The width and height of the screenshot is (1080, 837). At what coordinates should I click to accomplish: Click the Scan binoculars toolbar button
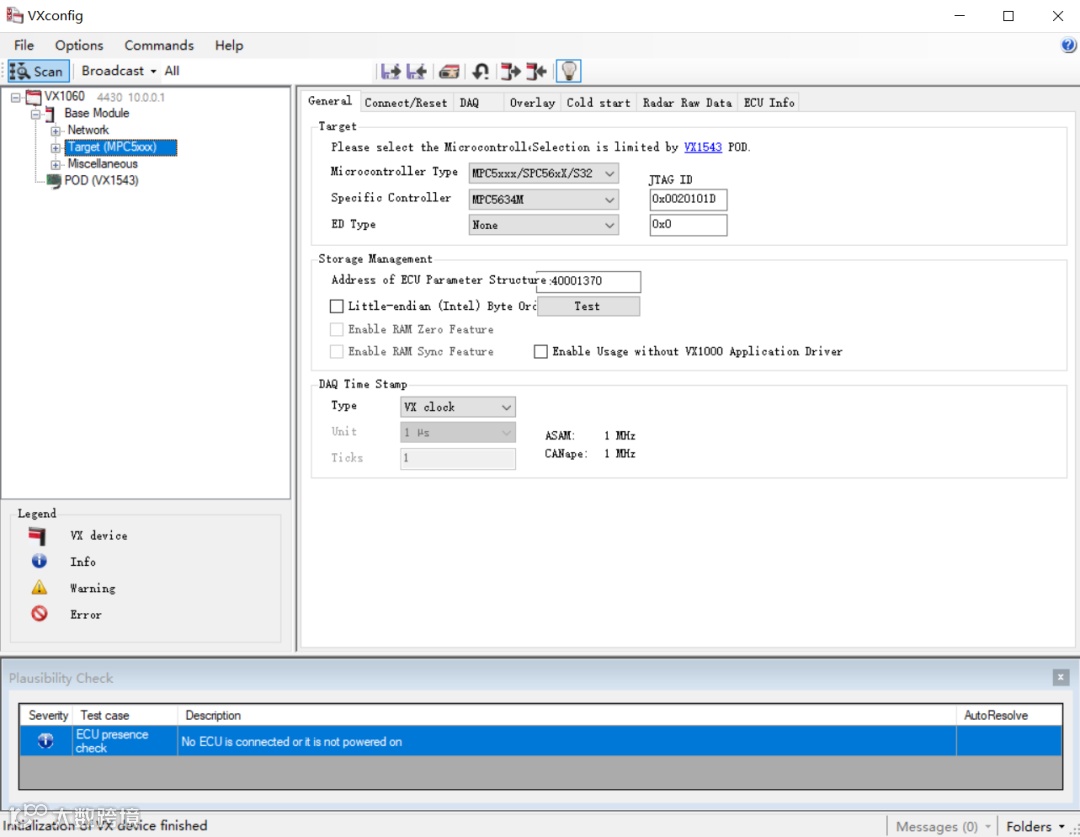(x=39, y=71)
